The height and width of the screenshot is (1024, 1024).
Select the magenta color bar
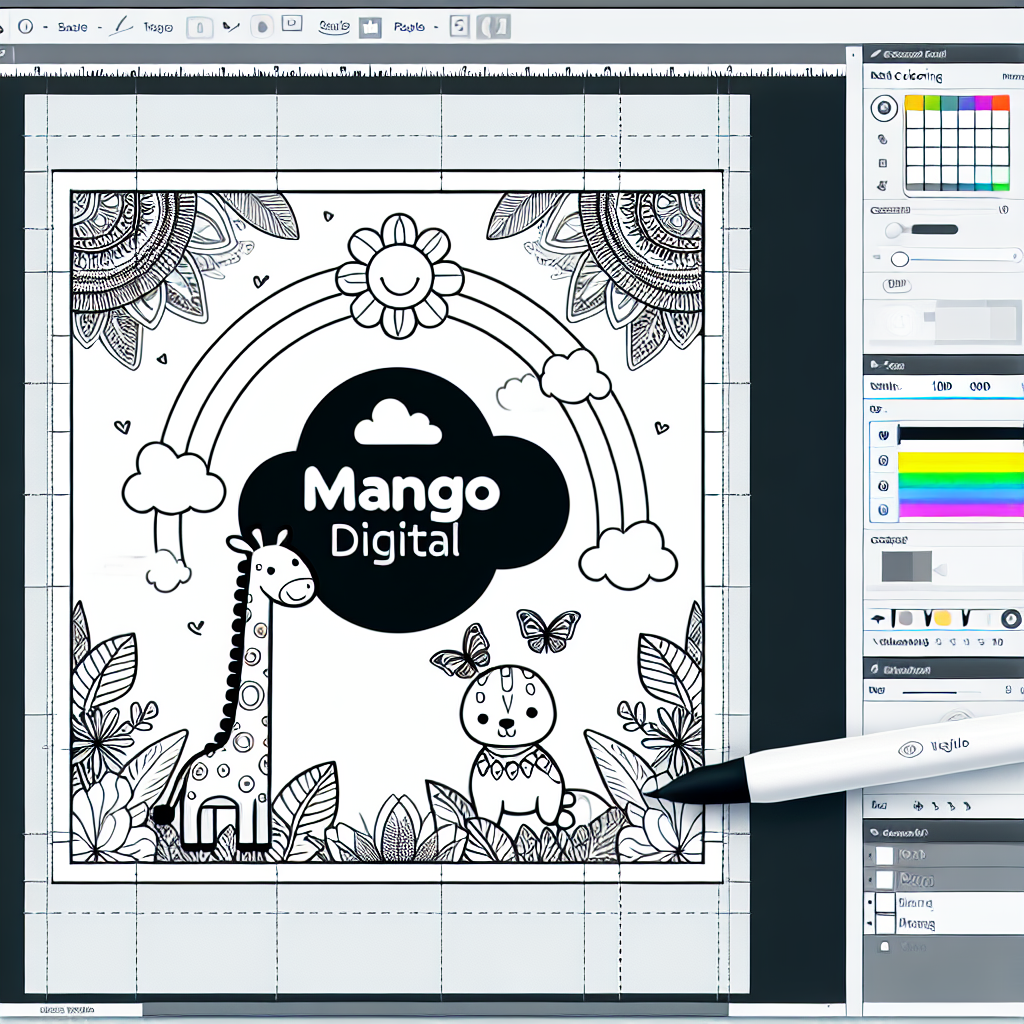tap(961, 511)
